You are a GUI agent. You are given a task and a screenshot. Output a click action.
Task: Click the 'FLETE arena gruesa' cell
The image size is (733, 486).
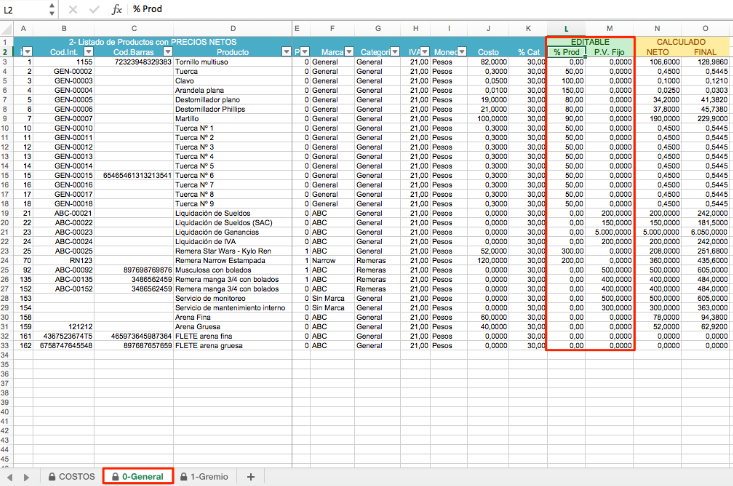pyautogui.click(x=233, y=345)
